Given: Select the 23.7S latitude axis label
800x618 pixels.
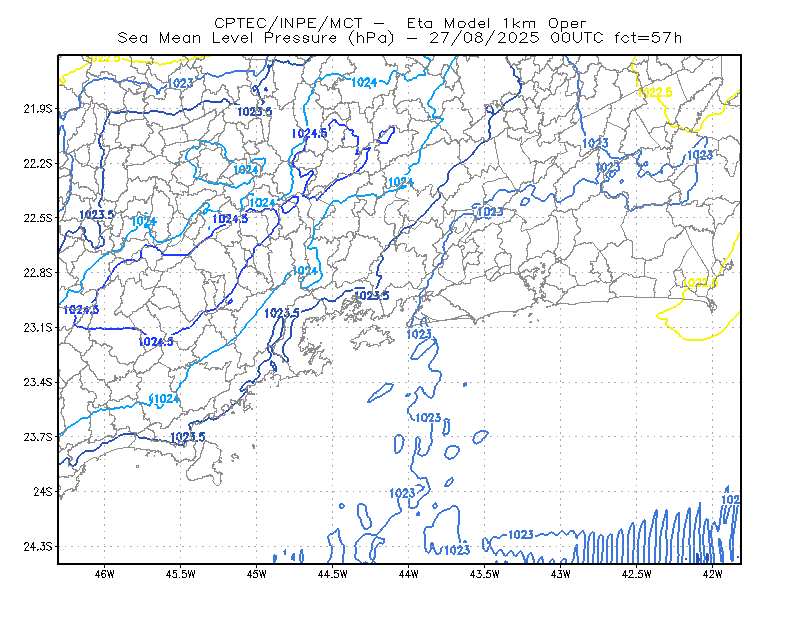Looking at the screenshot, I should coord(38,437).
